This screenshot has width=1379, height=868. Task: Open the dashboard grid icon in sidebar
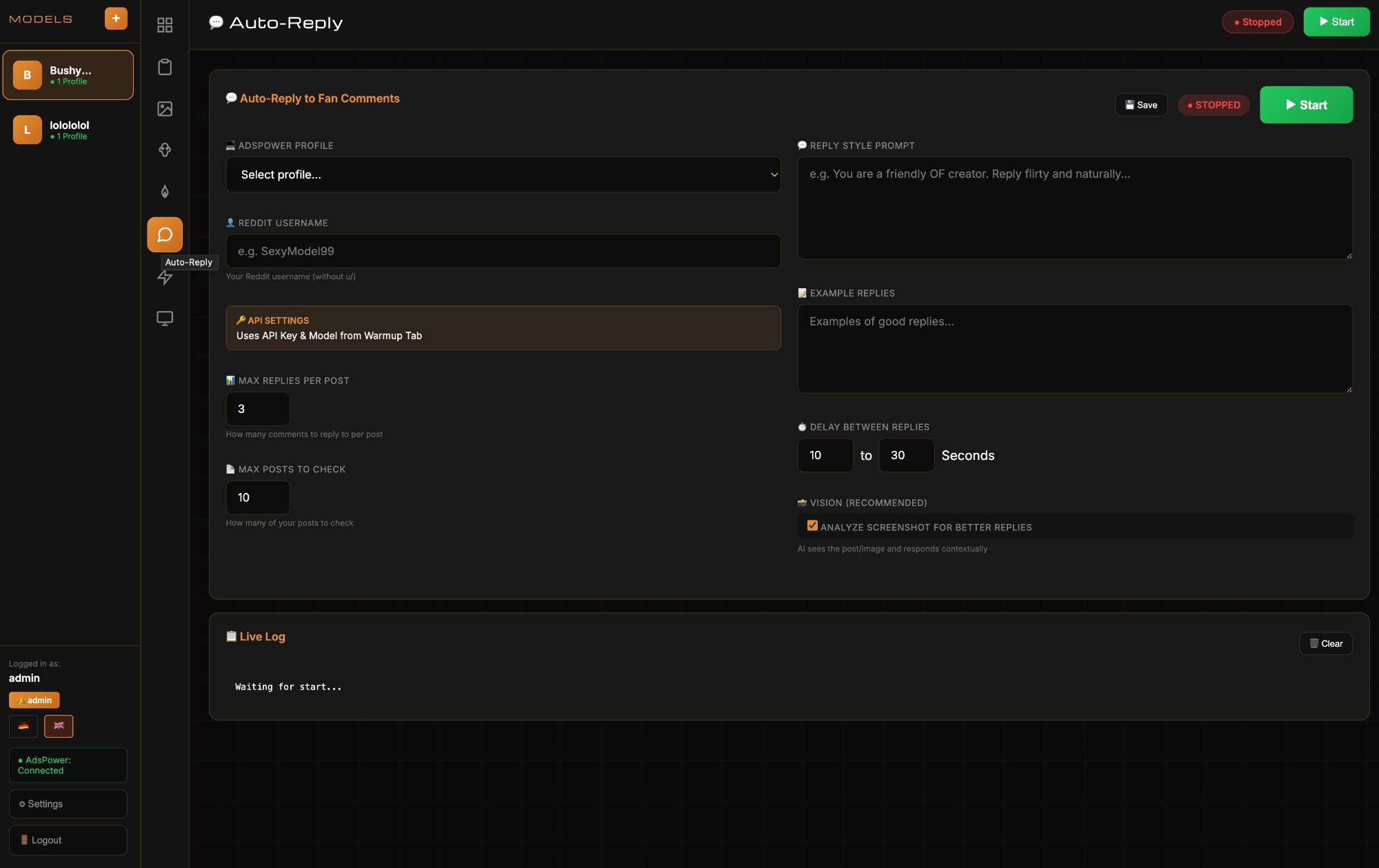[x=165, y=26]
